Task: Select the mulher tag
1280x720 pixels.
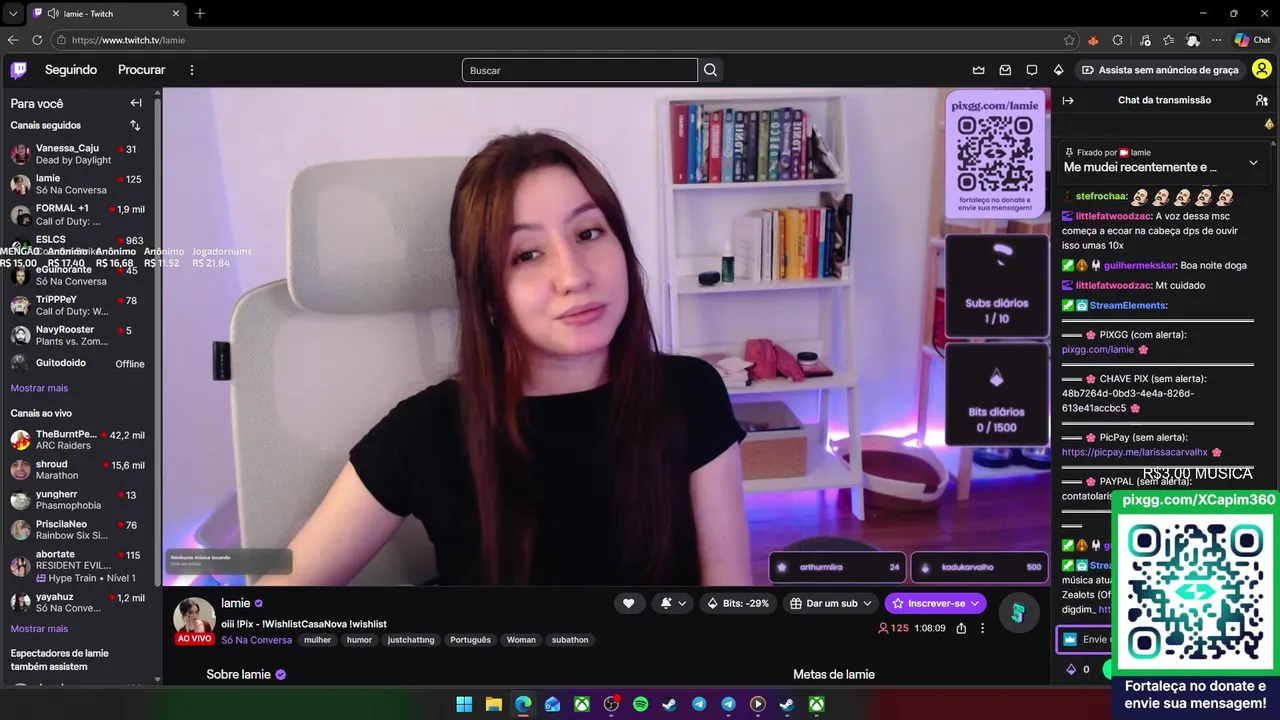Action: coord(317,640)
